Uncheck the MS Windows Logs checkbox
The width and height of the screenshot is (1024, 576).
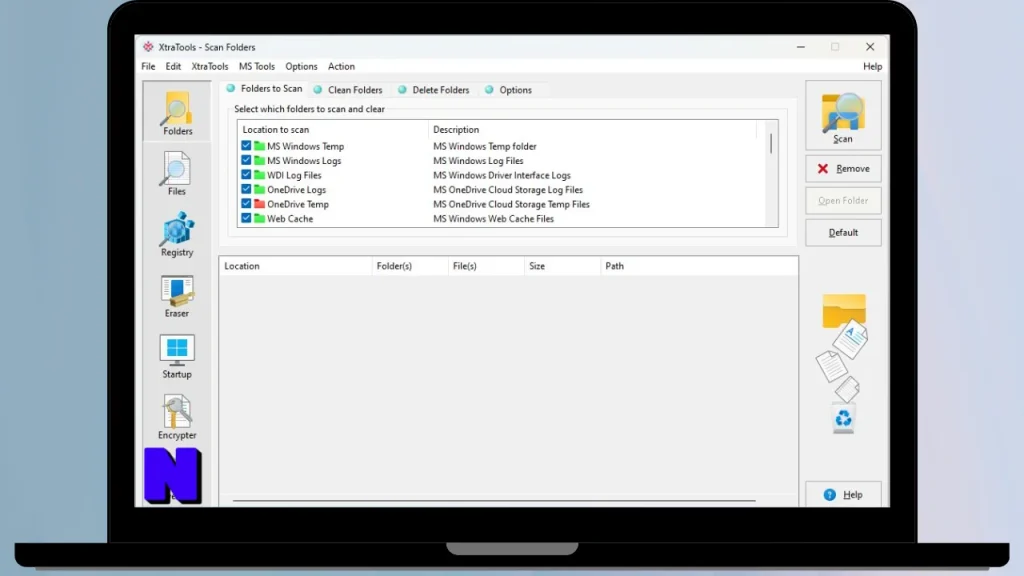pos(246,160)
